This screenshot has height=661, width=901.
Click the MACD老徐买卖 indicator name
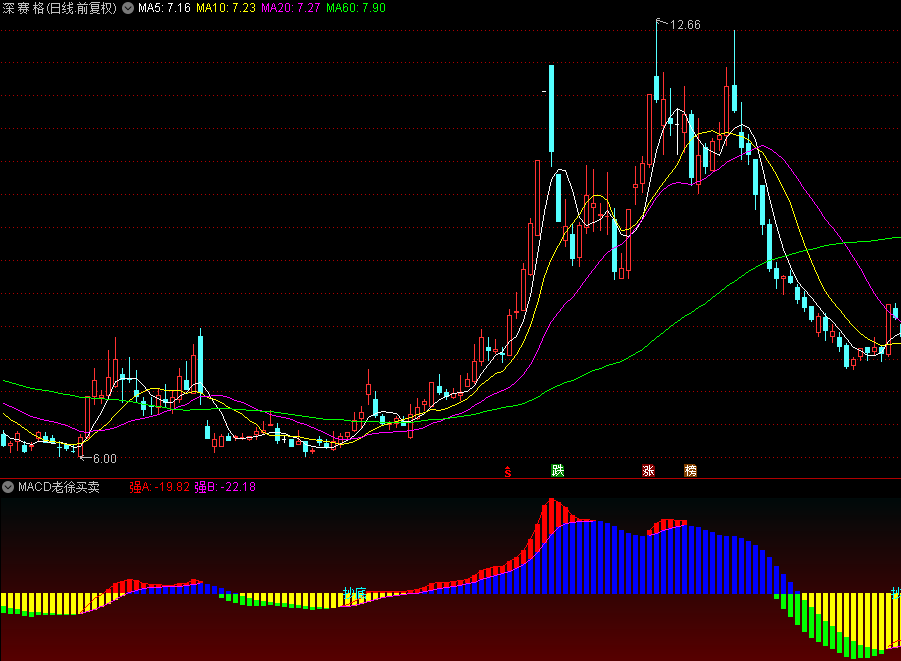pyautogui.click(x=59, y=487)
